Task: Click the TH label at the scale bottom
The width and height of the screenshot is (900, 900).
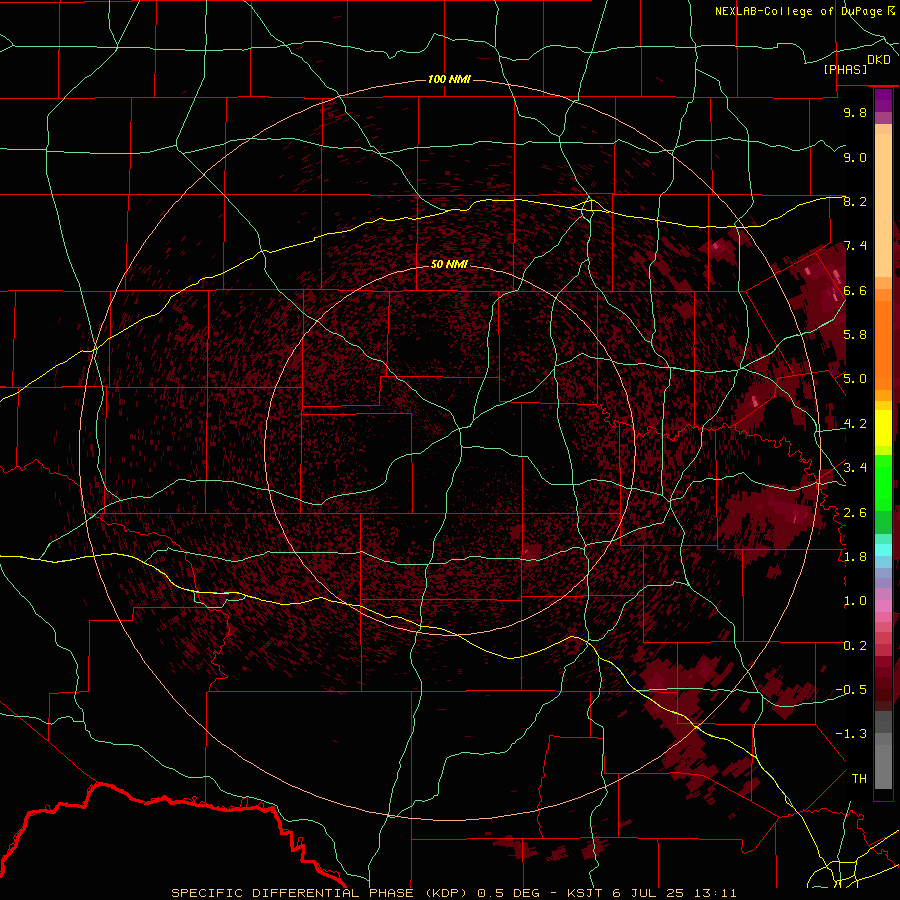Action: 859,779
